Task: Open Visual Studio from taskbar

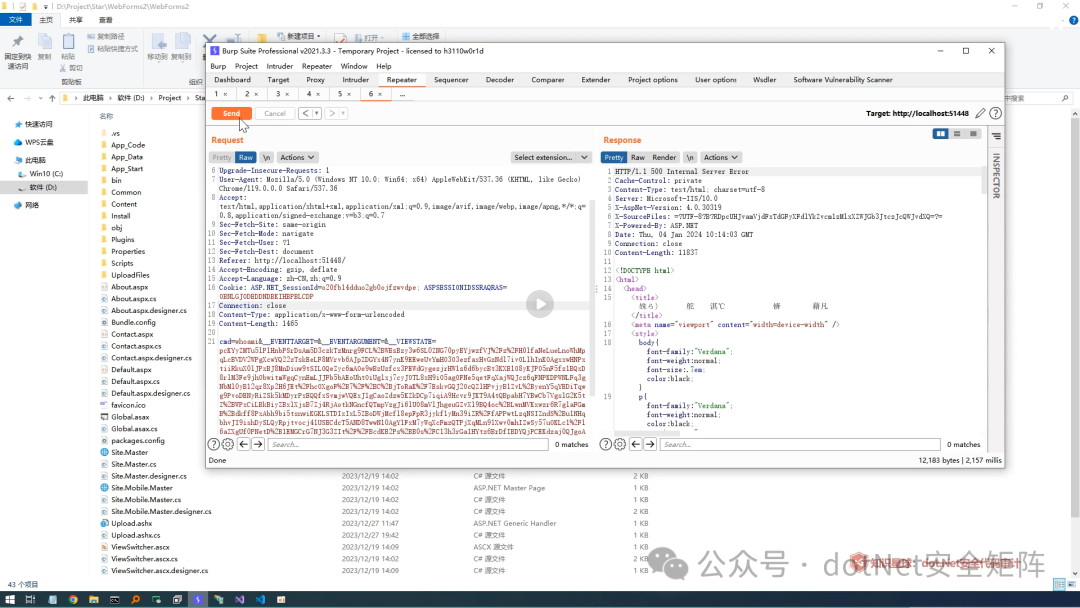Action: (239, 600)
